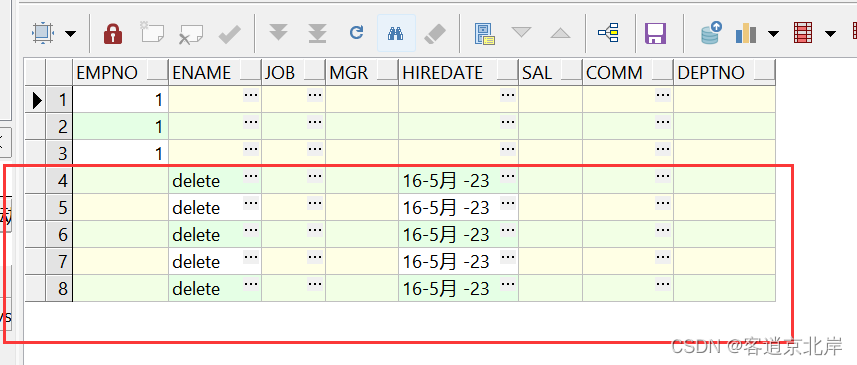The height and width of the screenshot is (365, 857).
Task: Open the single record view icon
Action: point(484,33)
